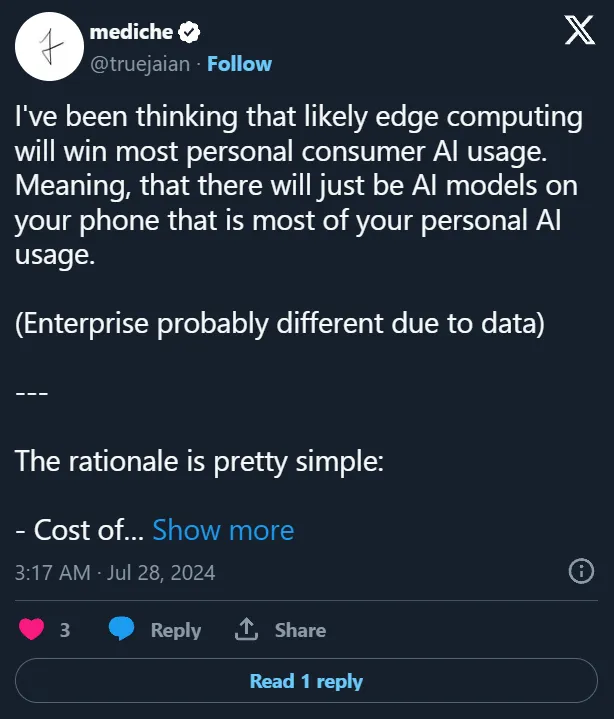The height and width of the screenshot is (719, 614).
Task: Click the share upload arrow icon
Action: tap(246, 630)
